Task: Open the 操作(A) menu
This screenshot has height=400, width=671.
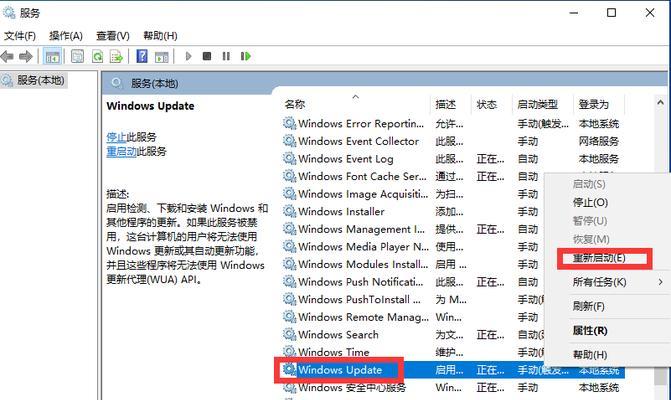Action: (x=66, y=36)
